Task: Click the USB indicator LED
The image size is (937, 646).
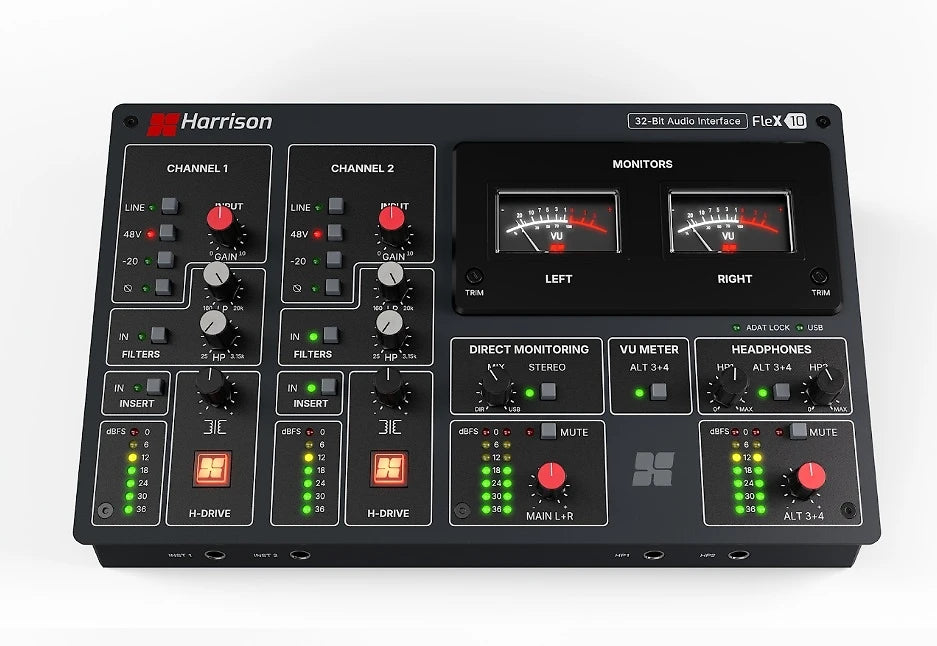Action: pos(800,327)
